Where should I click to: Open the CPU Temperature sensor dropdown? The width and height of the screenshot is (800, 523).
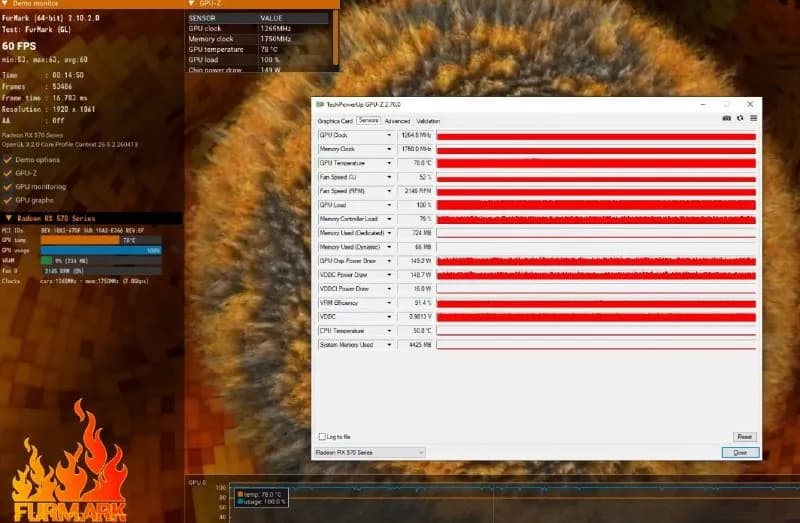click(389, 331)
